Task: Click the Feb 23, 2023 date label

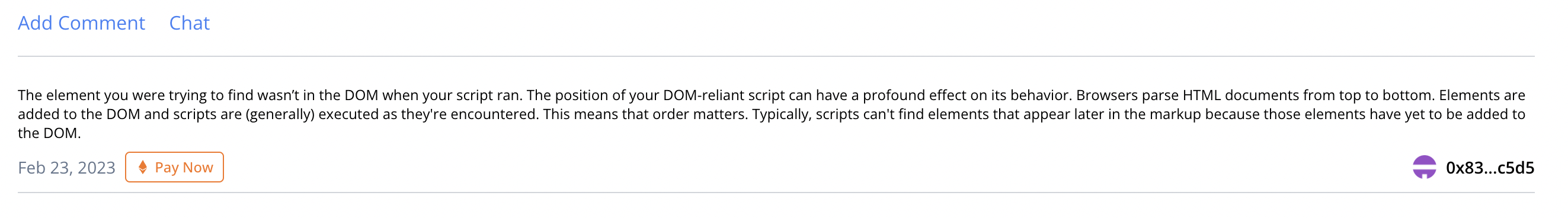Action: pyautogui.click(x=66, y=168)
